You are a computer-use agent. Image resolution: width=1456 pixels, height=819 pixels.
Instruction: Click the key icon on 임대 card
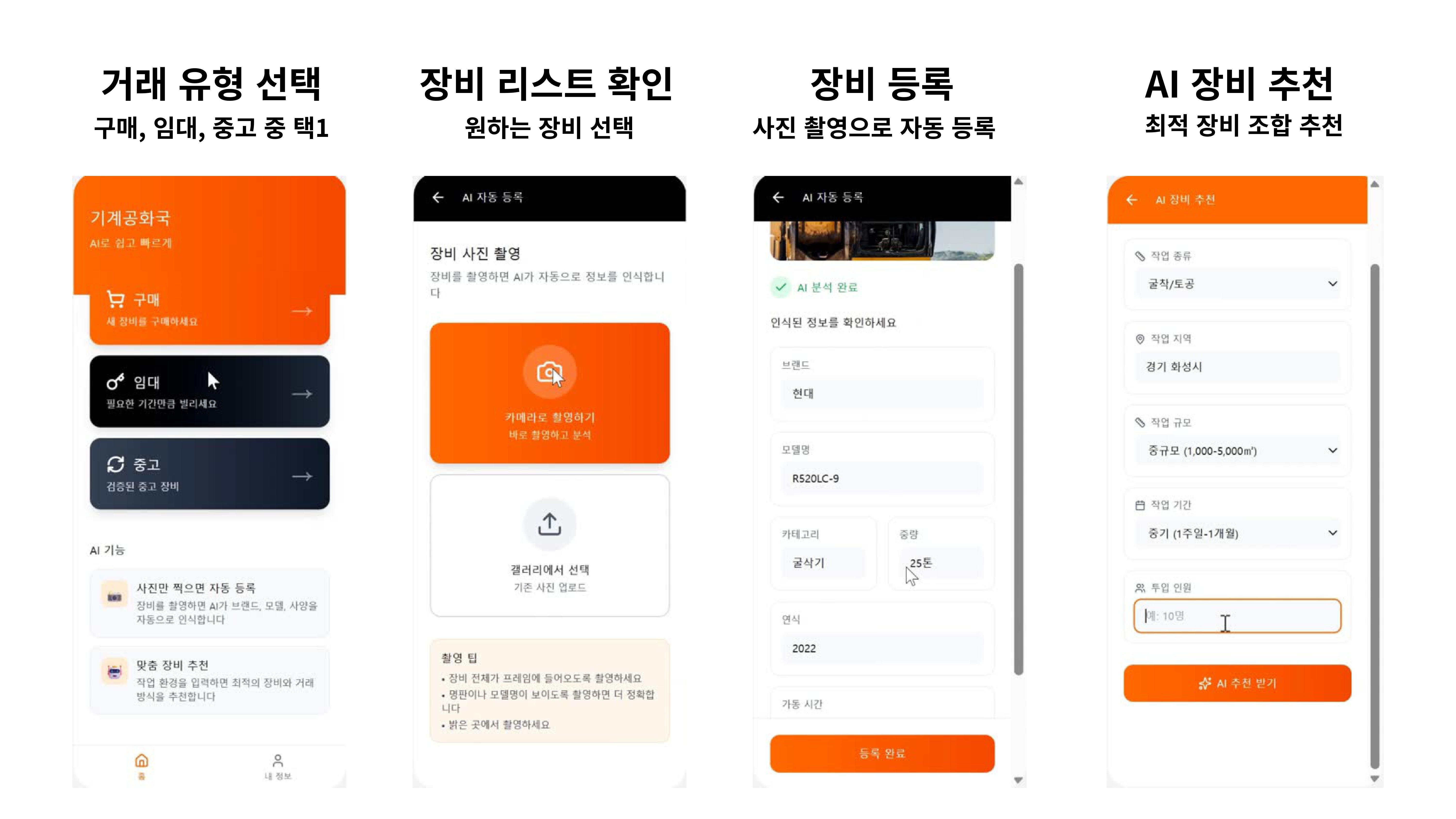pyautogui.click(x=115, y=382)
